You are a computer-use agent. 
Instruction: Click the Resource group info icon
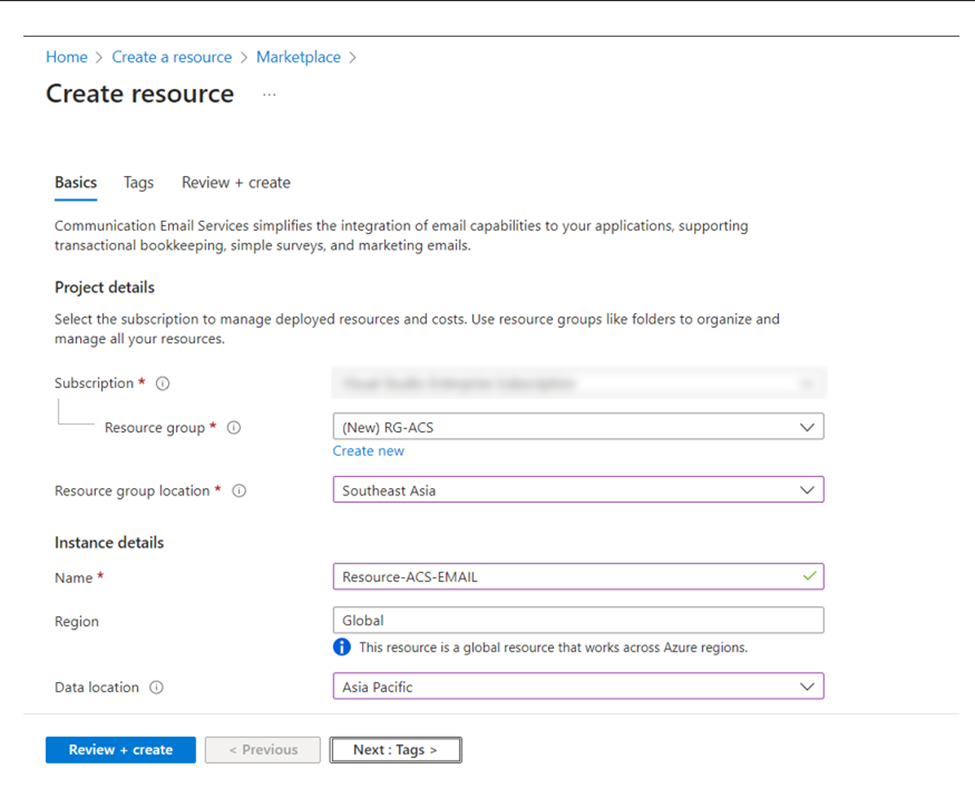(x=234, y=427)
